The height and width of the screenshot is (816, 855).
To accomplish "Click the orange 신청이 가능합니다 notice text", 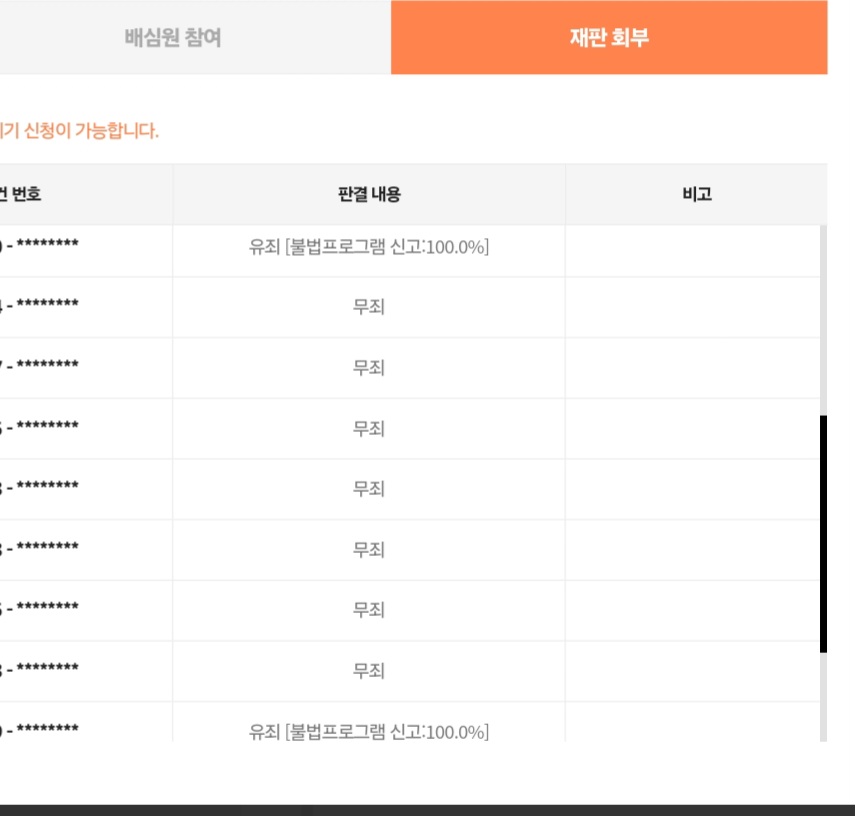I will click(x=80, y=131).
